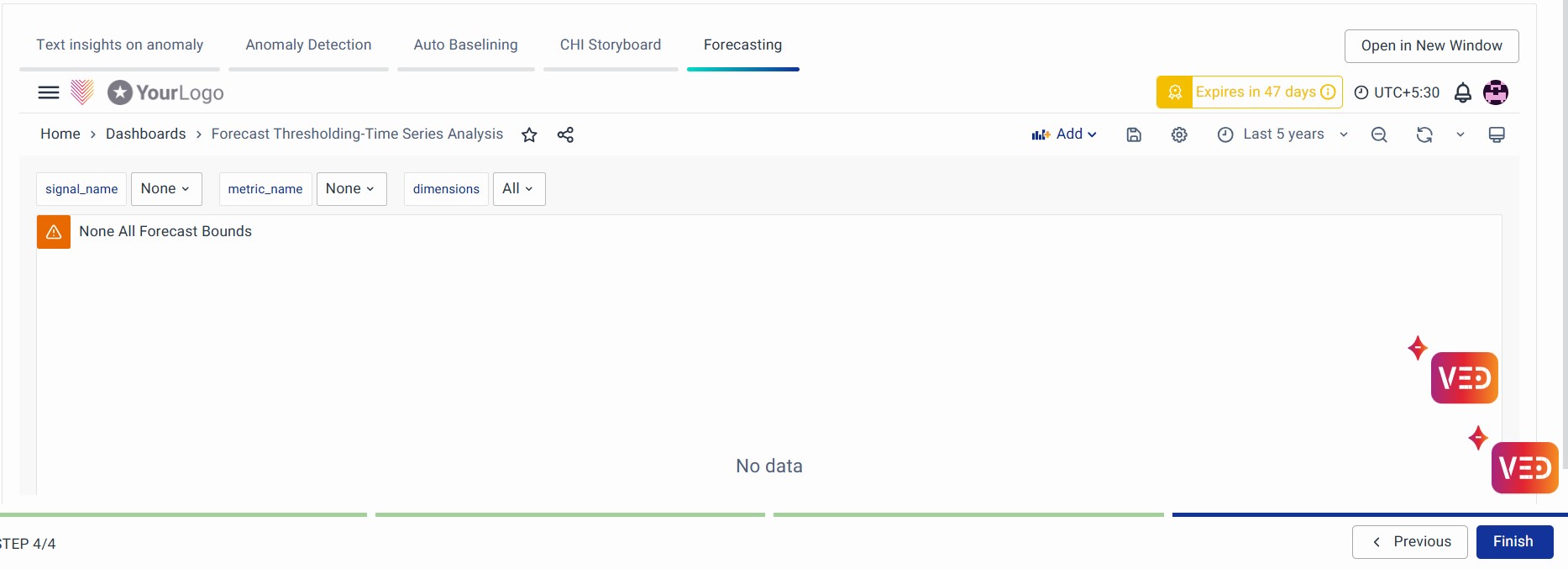Switch to the Anomaly Detection tab

tap(308, 45)
